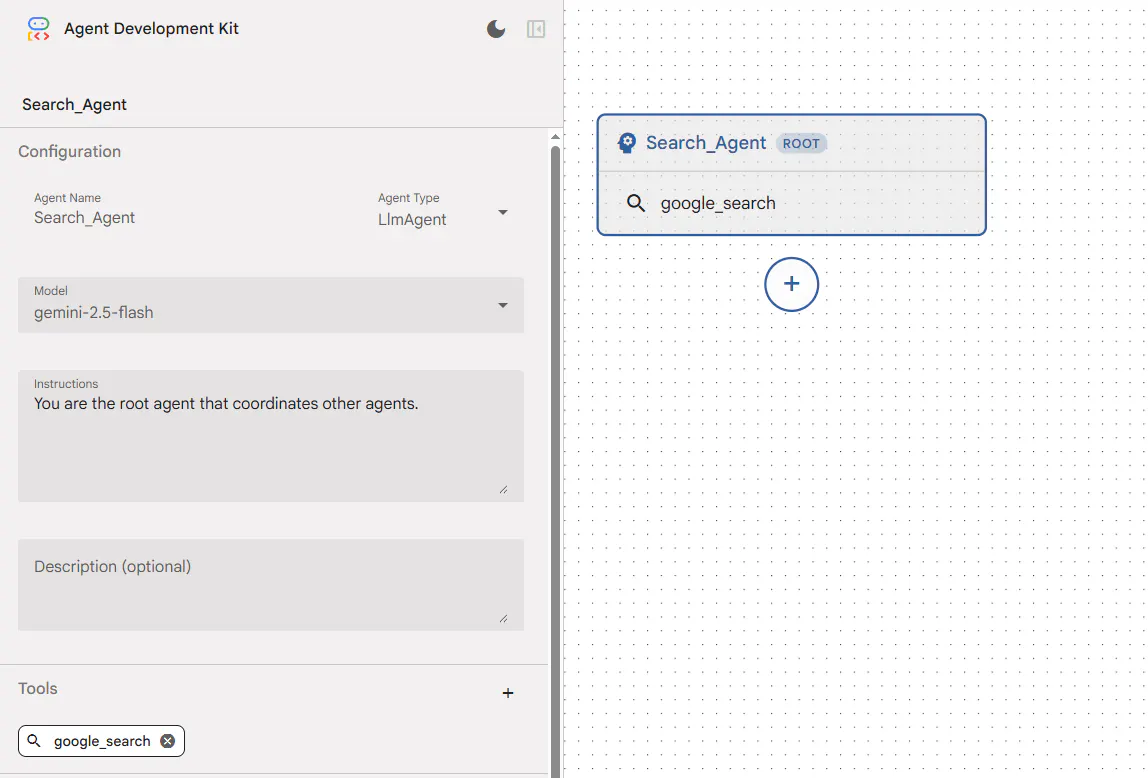The width and height of the screenshot is (1148, 778).
Task: Click the Configuration section label
Action: 70,152
